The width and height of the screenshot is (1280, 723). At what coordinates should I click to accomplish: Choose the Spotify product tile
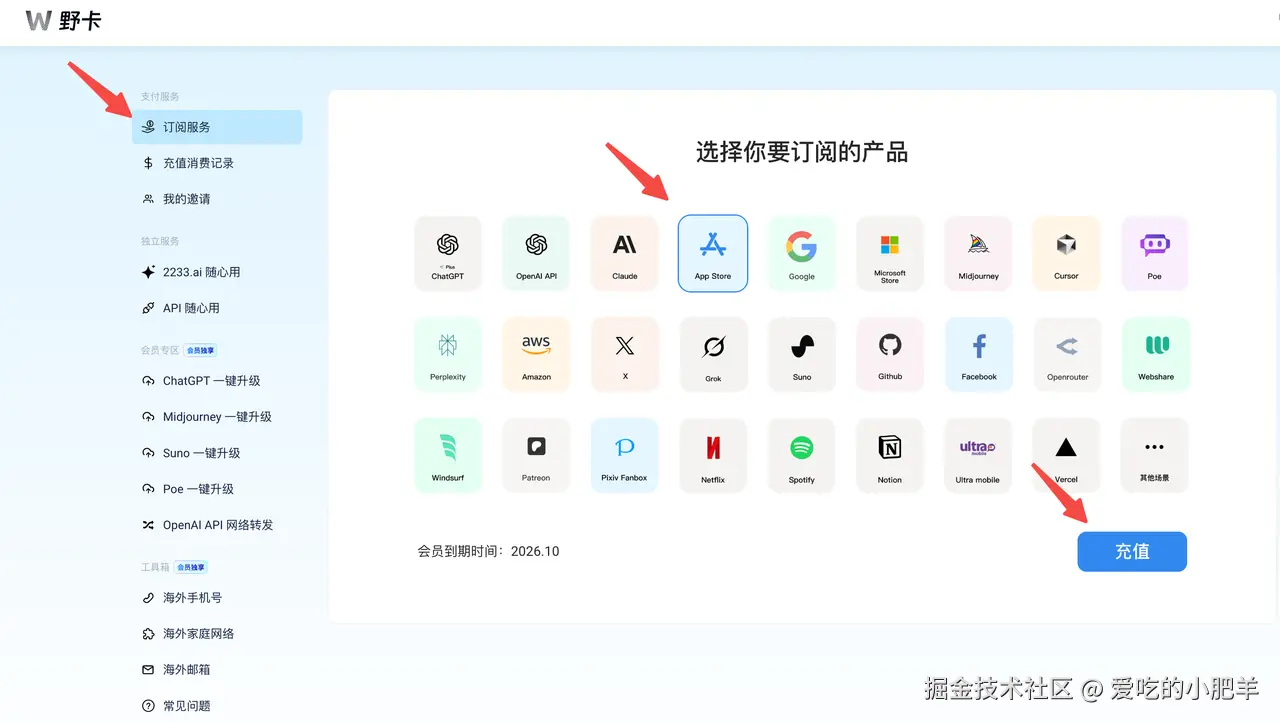[802, 455]
